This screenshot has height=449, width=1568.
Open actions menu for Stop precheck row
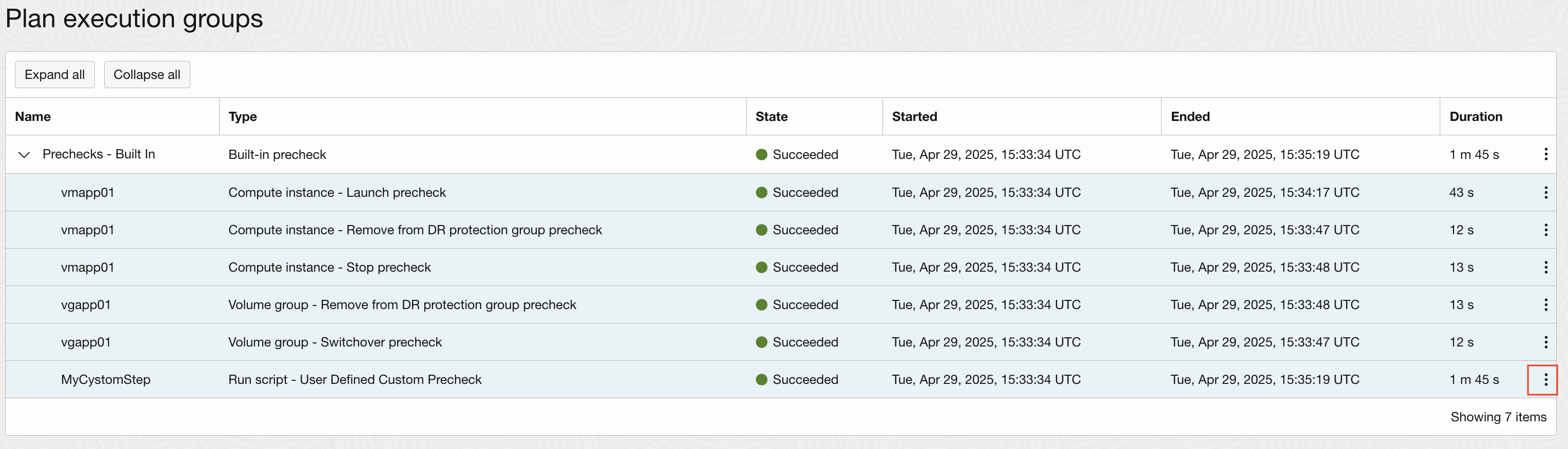click(x=1545, y=267)
